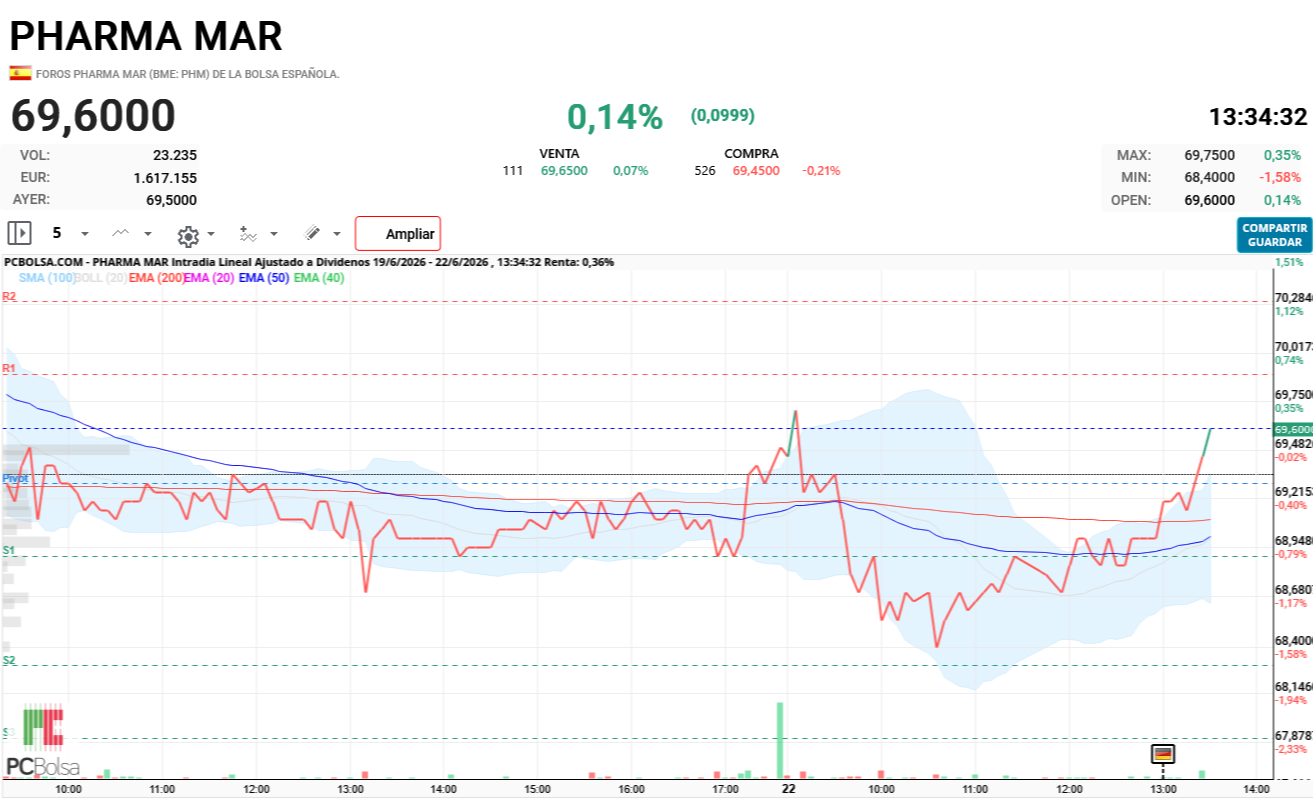Click the add indicators icon

click(248, 233)
